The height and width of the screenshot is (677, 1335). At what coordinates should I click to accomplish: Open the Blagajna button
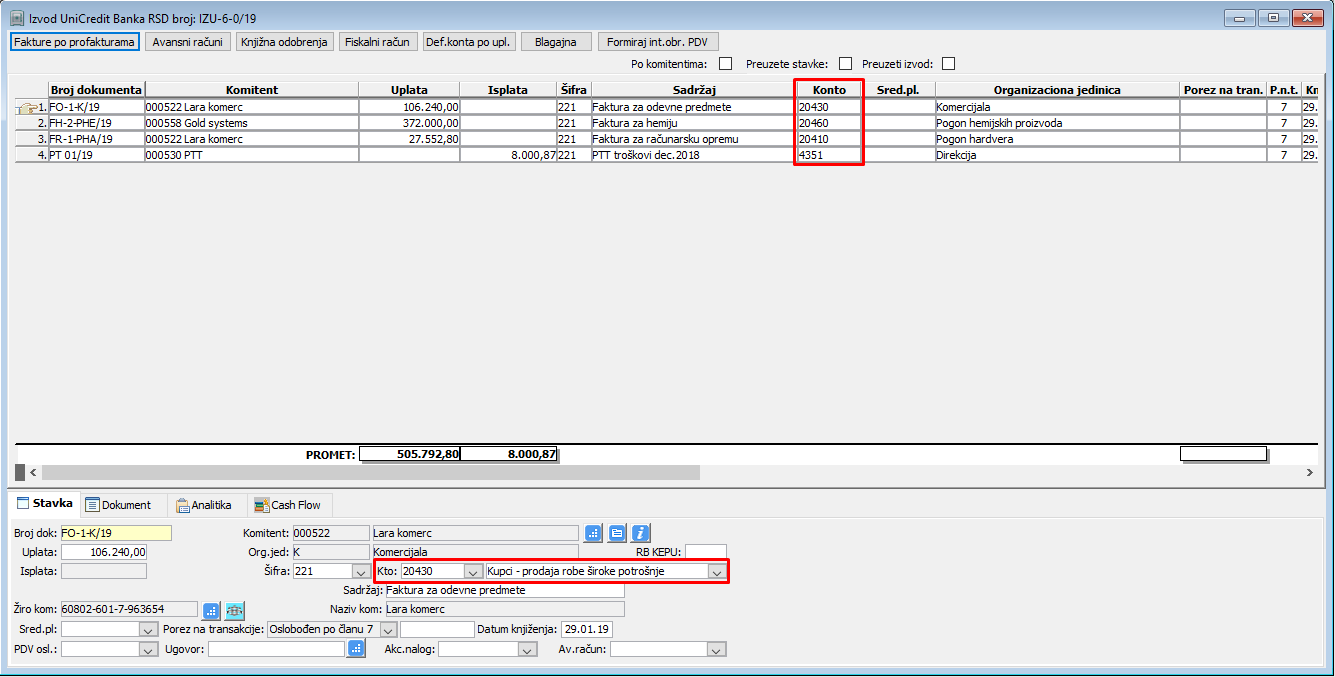tap(556, 42)
